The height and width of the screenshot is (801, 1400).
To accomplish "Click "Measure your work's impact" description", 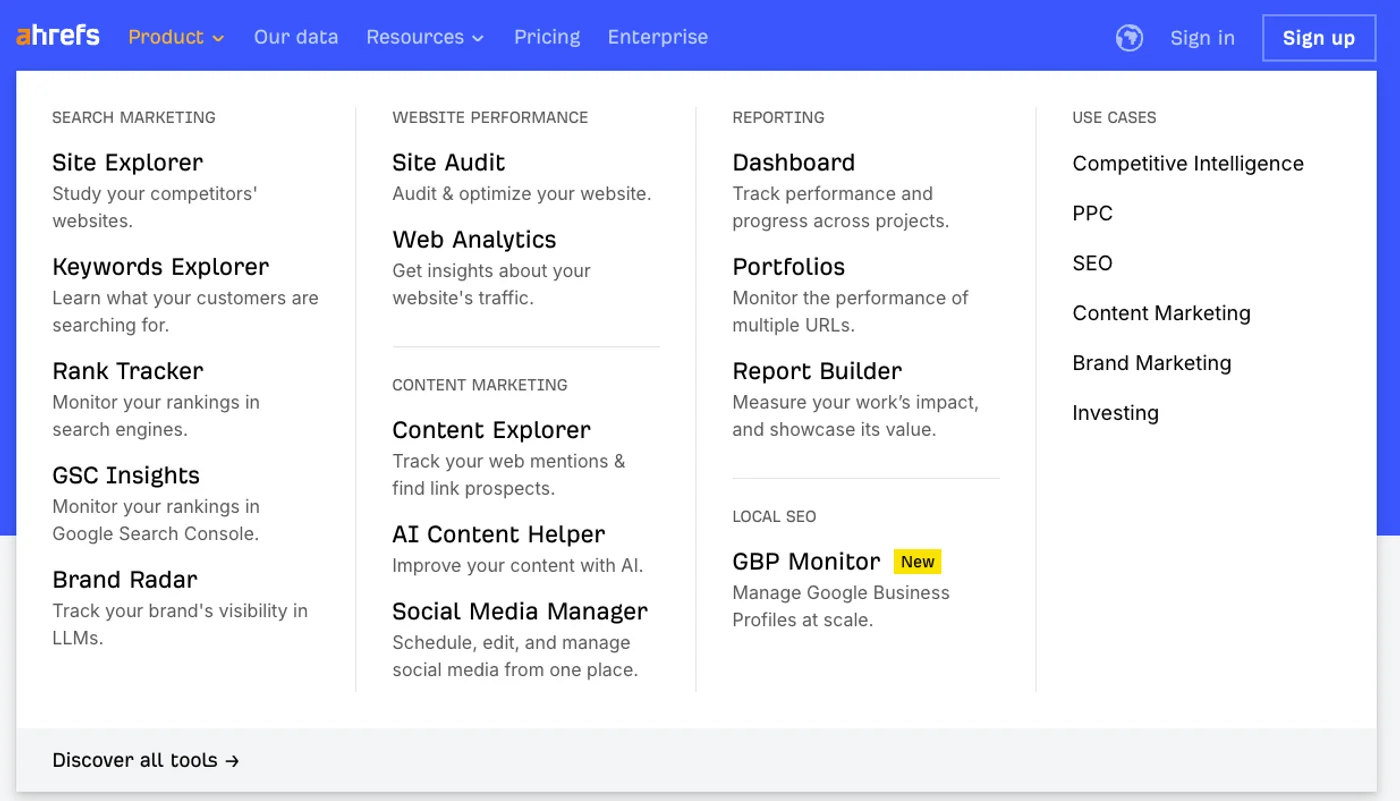I will pos(855,416).
